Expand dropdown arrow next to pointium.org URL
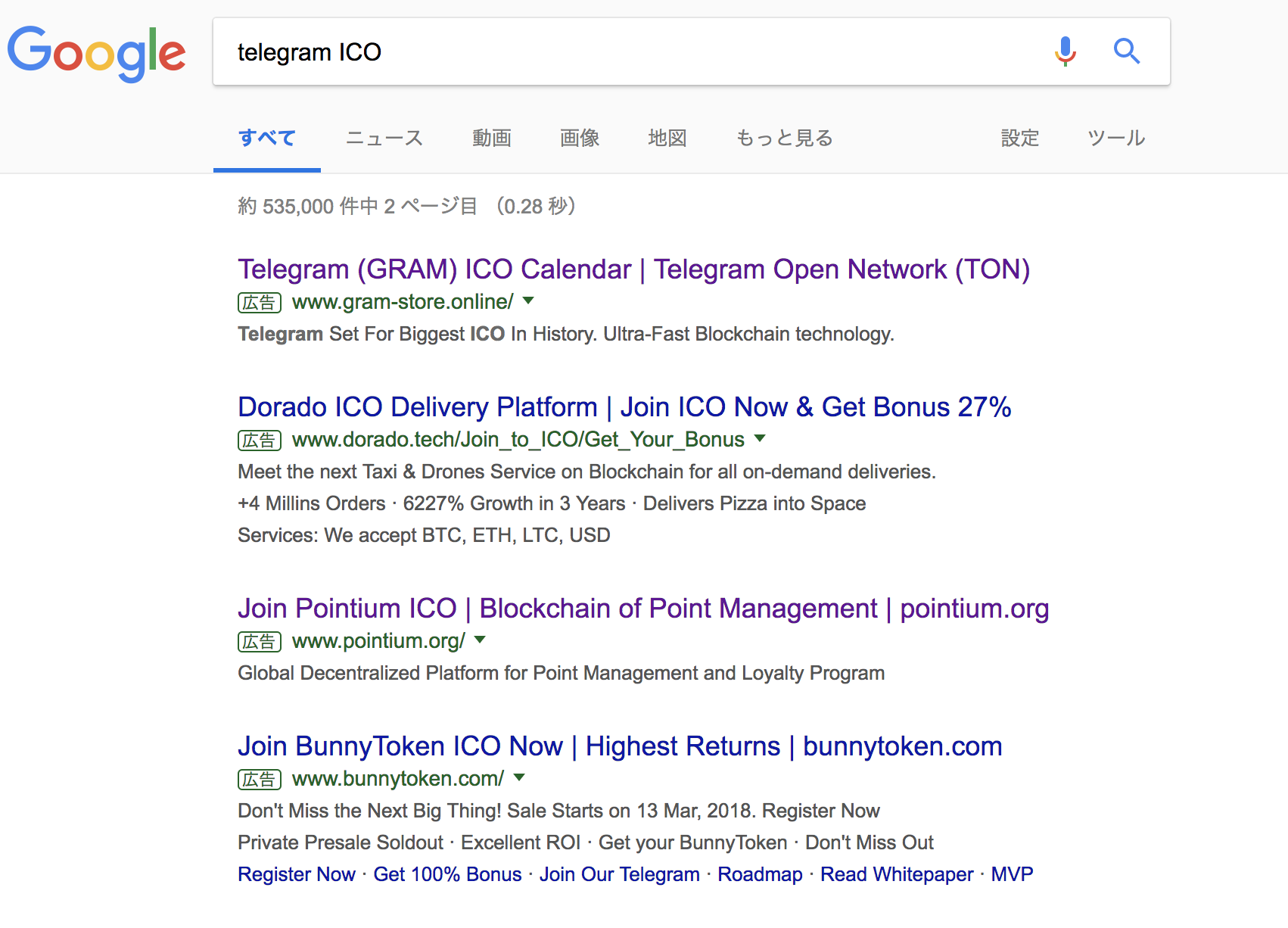Screen dimensions: 1288x928 [x=480, y=640]
